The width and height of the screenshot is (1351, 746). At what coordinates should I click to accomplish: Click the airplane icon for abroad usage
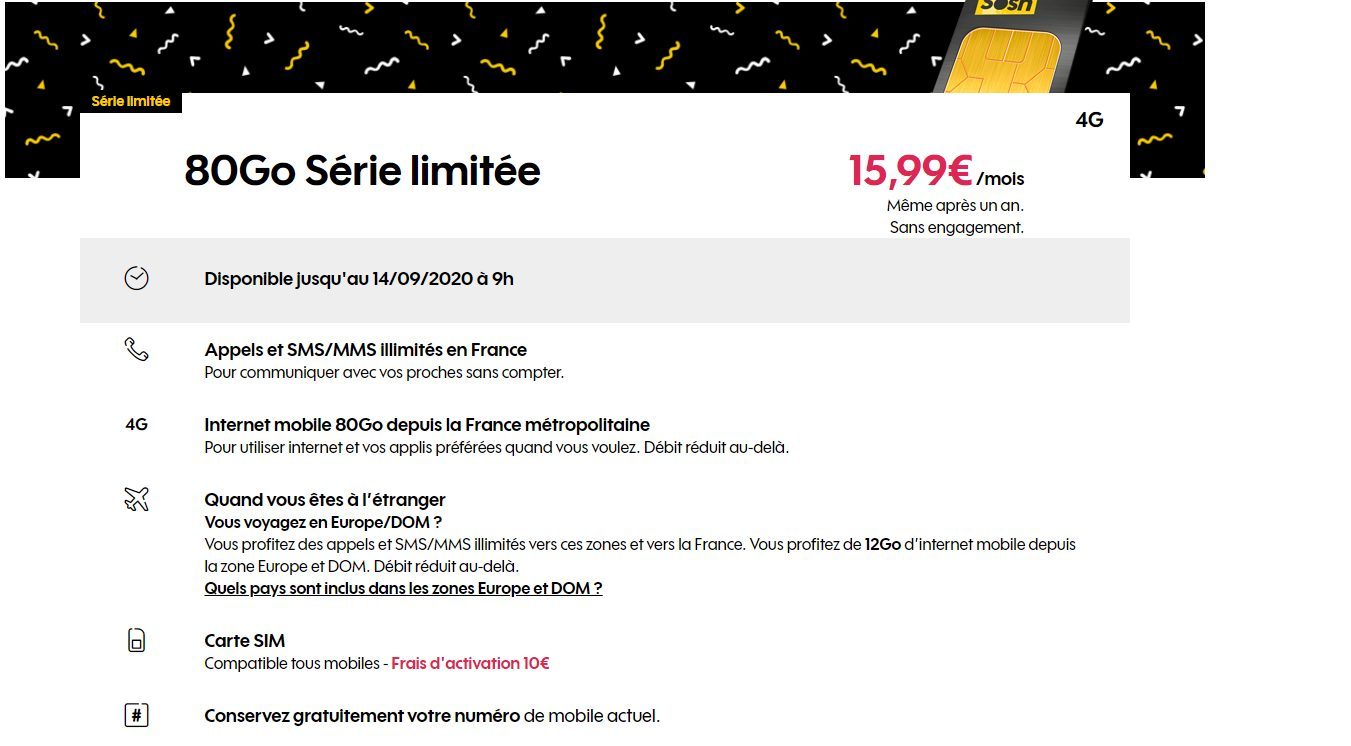click(x=136, y=499)
